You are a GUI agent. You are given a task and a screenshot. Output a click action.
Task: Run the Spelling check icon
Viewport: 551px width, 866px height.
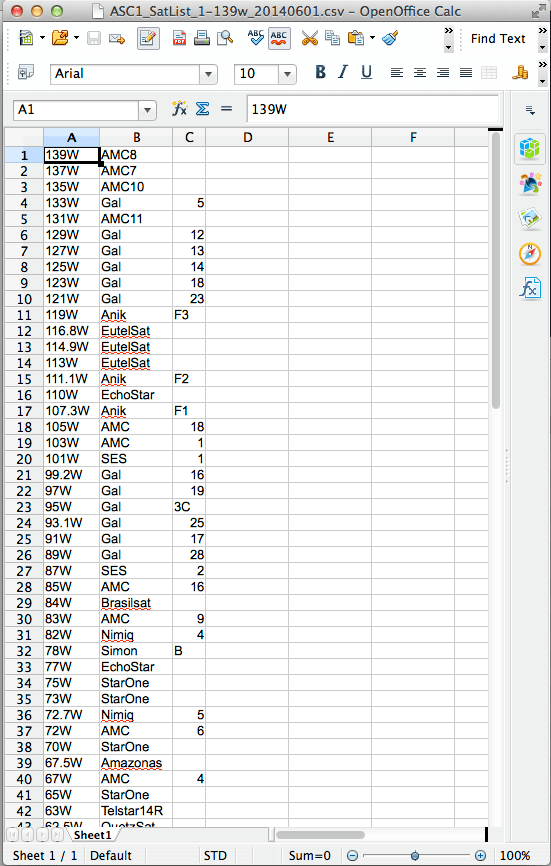click(256, 38)
